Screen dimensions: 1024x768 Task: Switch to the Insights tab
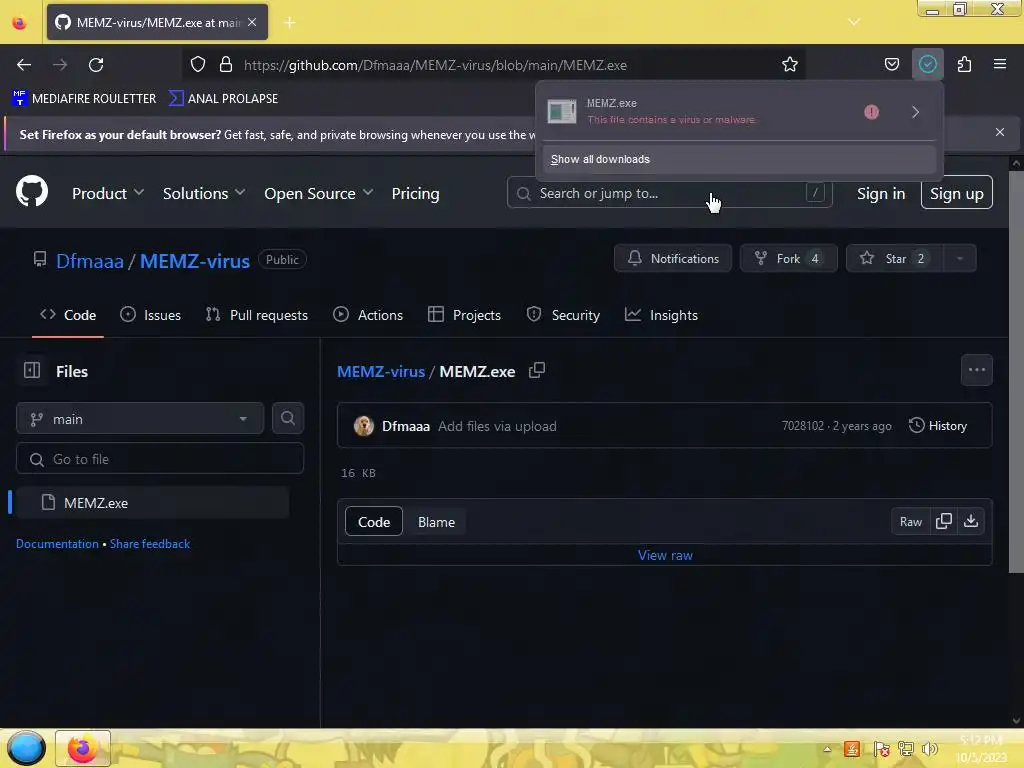coord(661,315)
